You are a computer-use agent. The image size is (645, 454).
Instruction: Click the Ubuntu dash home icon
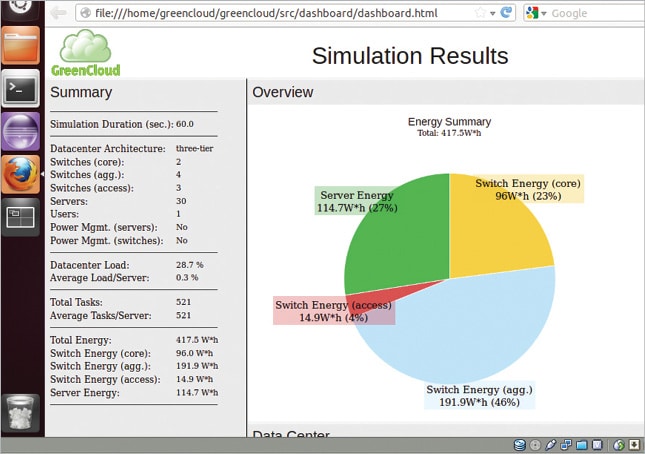pyautogui.click(x=21, y=6)
